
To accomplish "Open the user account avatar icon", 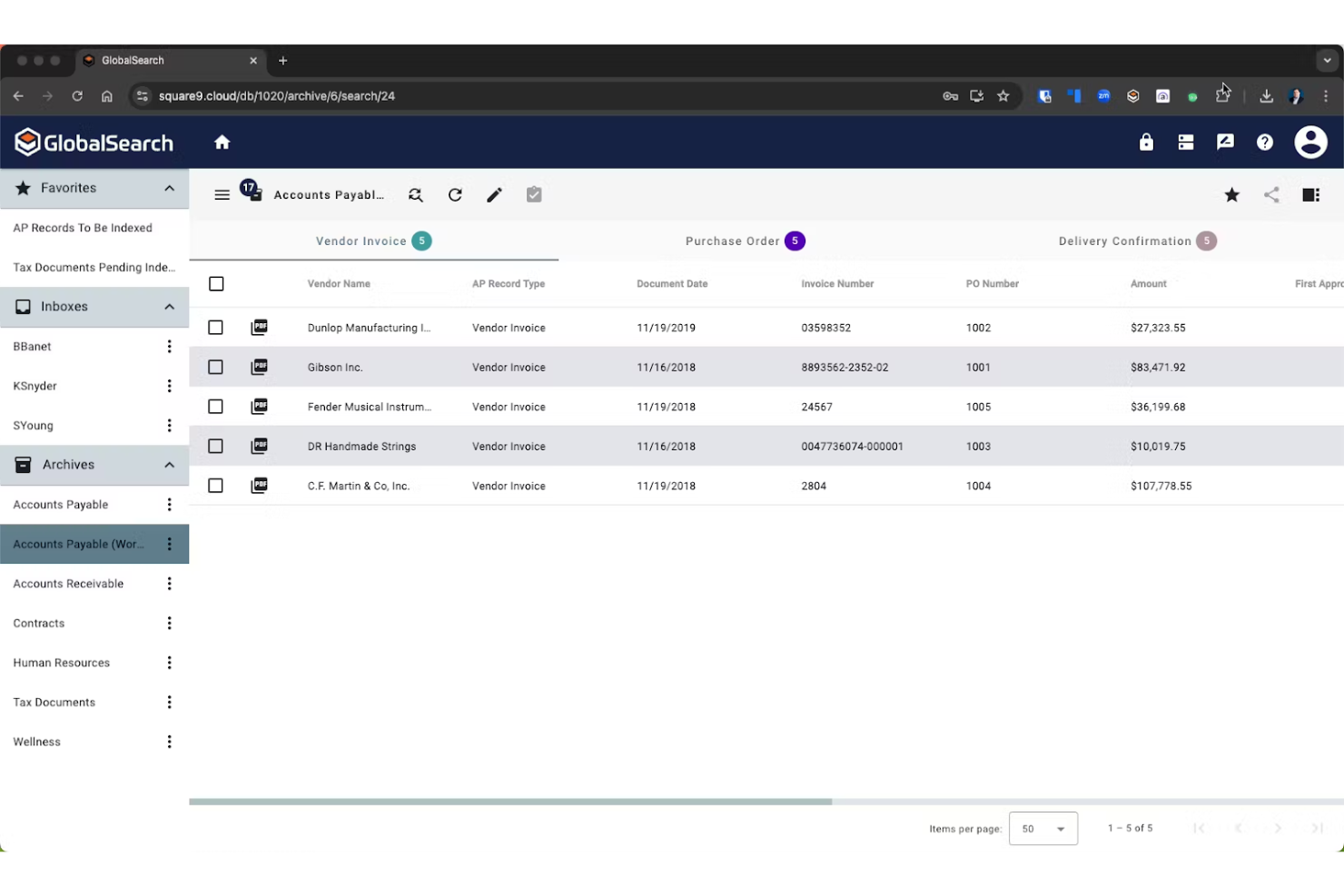I will click(1312, 142).
